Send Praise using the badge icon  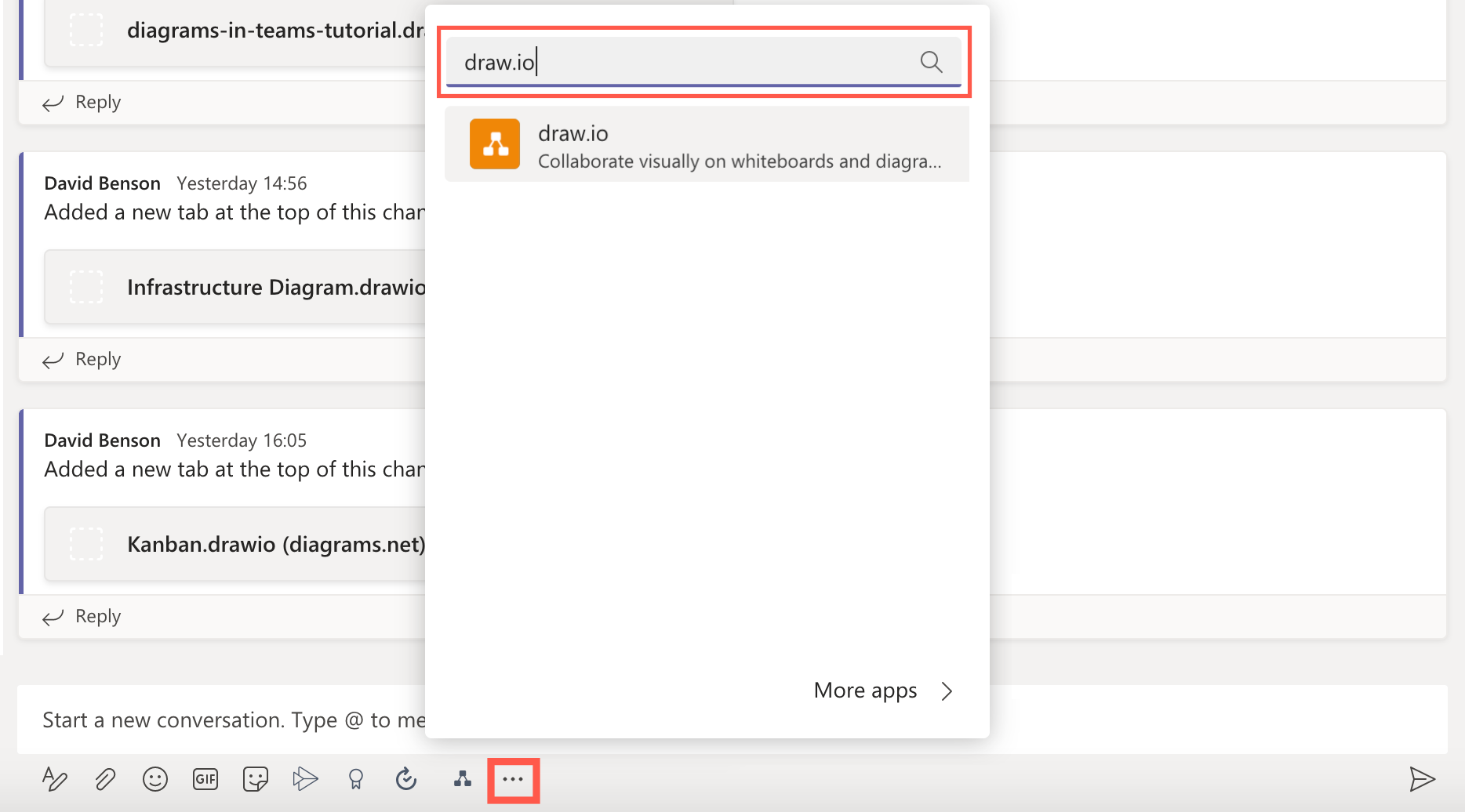tap(355, 779)
